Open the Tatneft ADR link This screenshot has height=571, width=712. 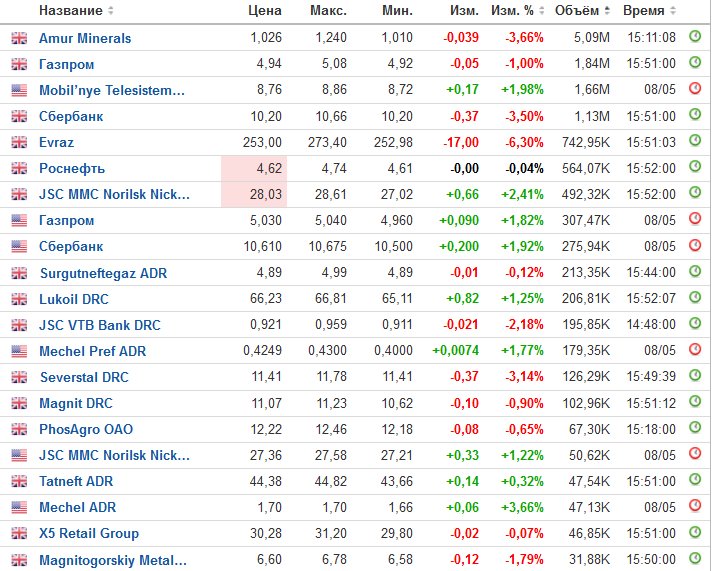[76, 482]
